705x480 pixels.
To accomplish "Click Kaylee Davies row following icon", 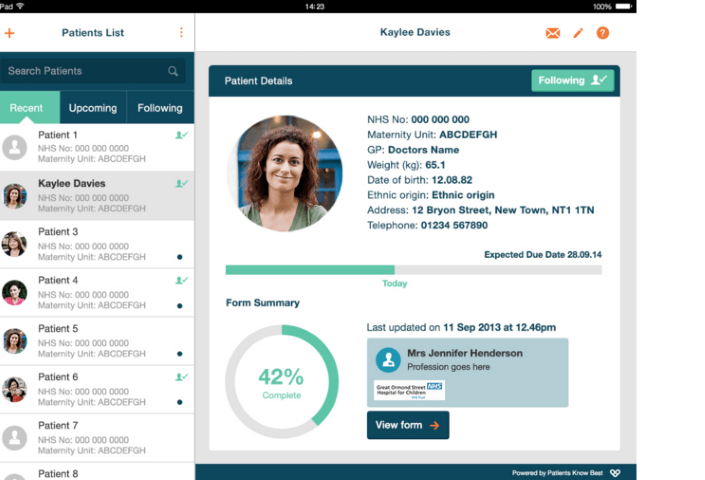I will click(x=181, y=183).
